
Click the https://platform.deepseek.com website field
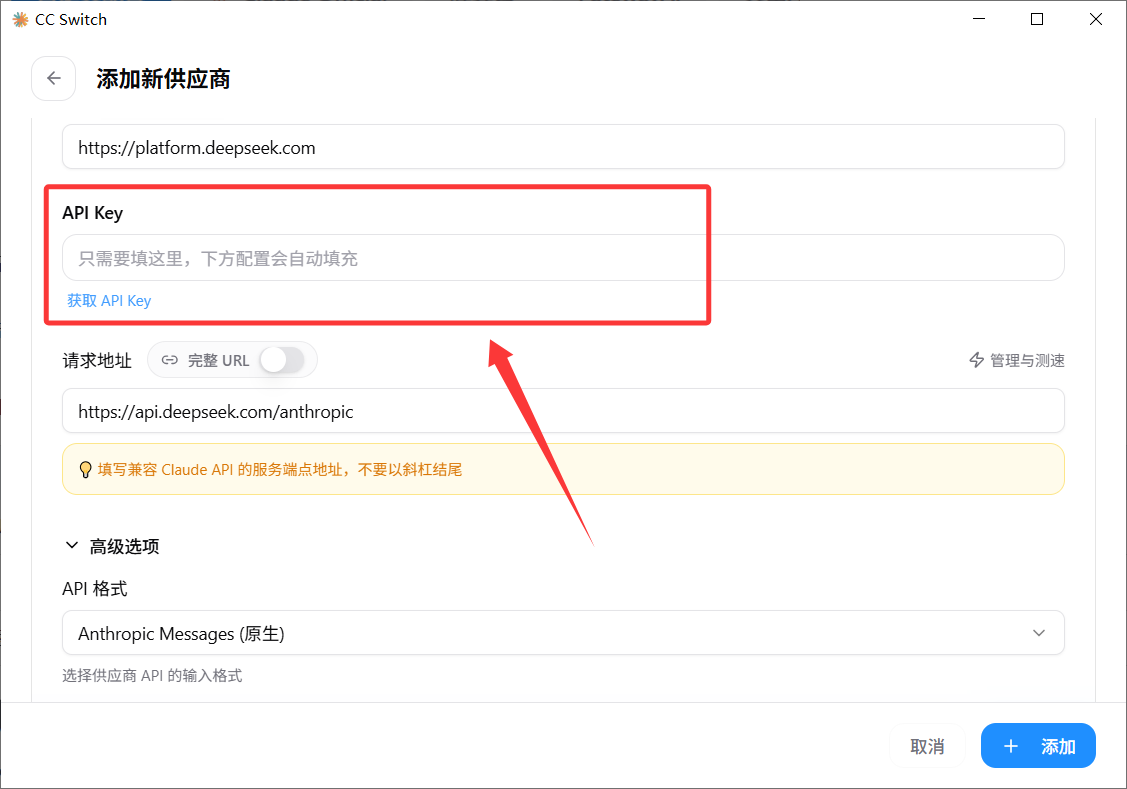point(563,147)
